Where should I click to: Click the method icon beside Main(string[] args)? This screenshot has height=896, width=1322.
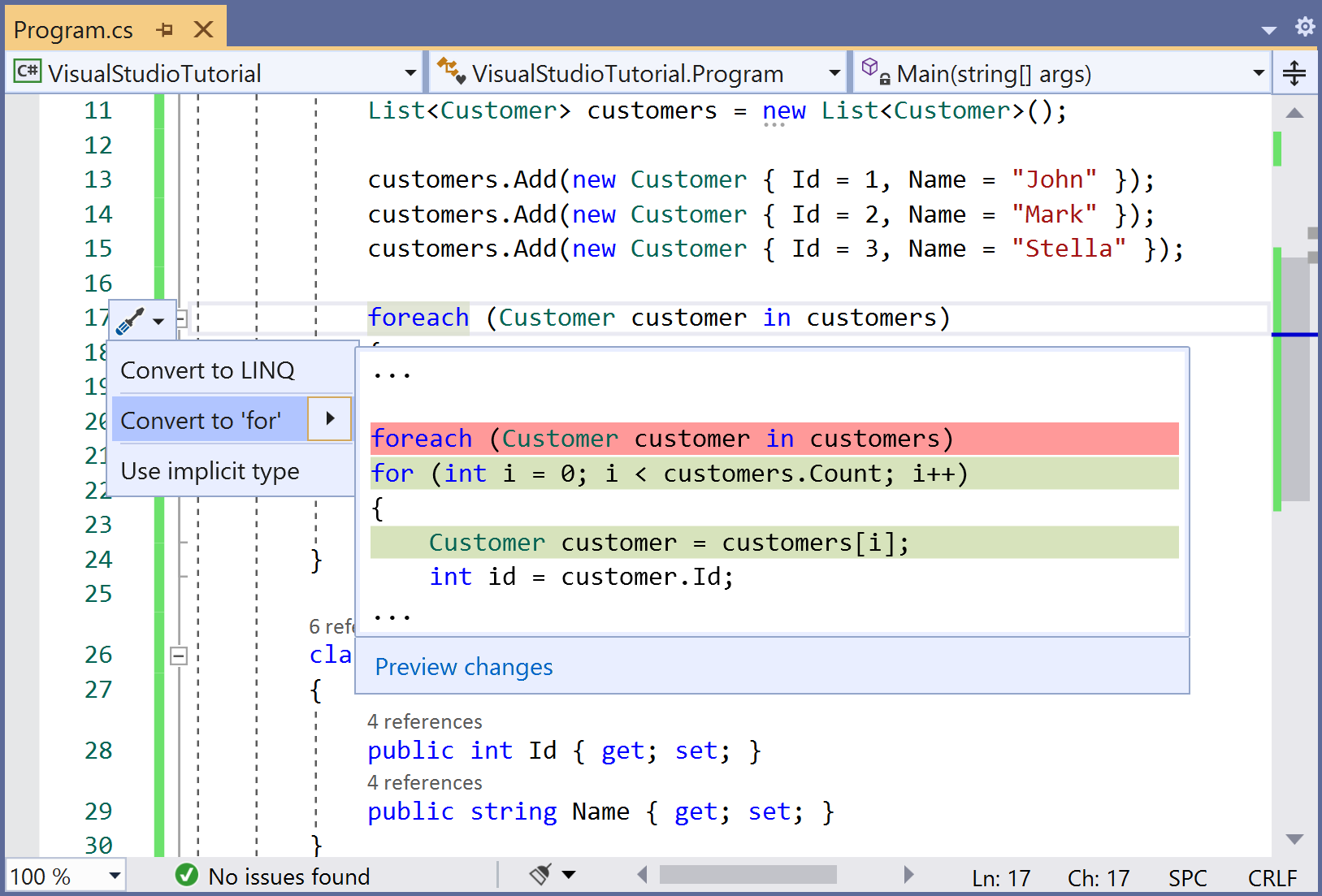tap(876, 71)
